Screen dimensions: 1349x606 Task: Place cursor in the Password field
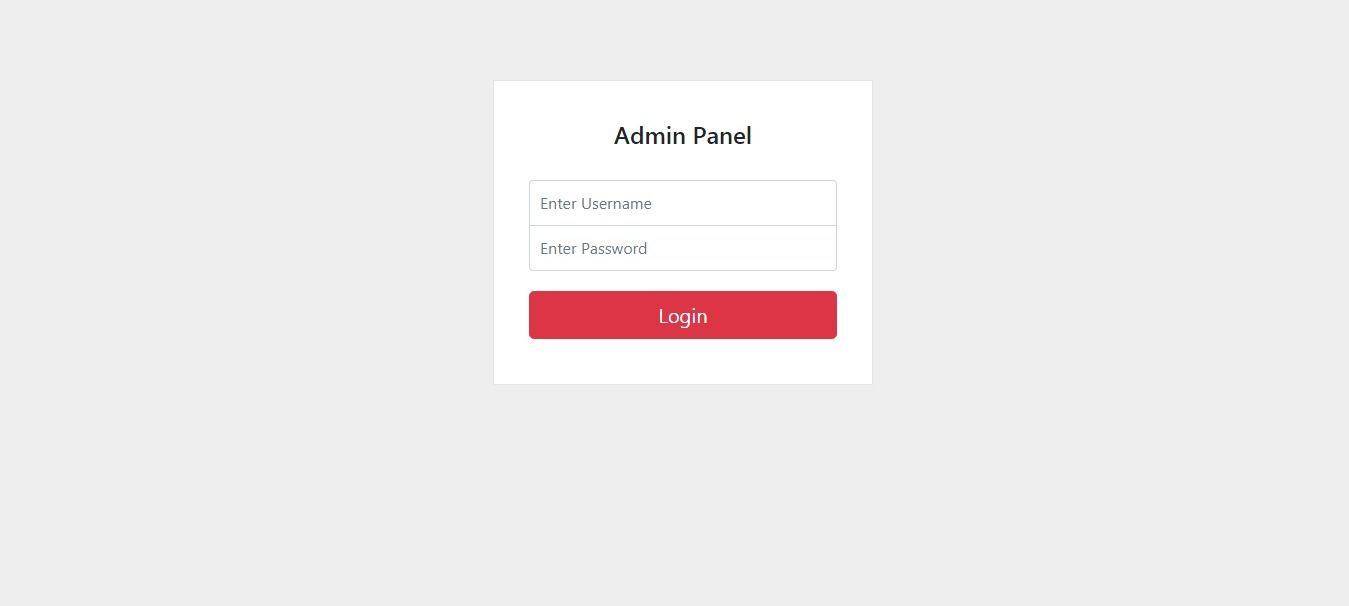(682, 248)
